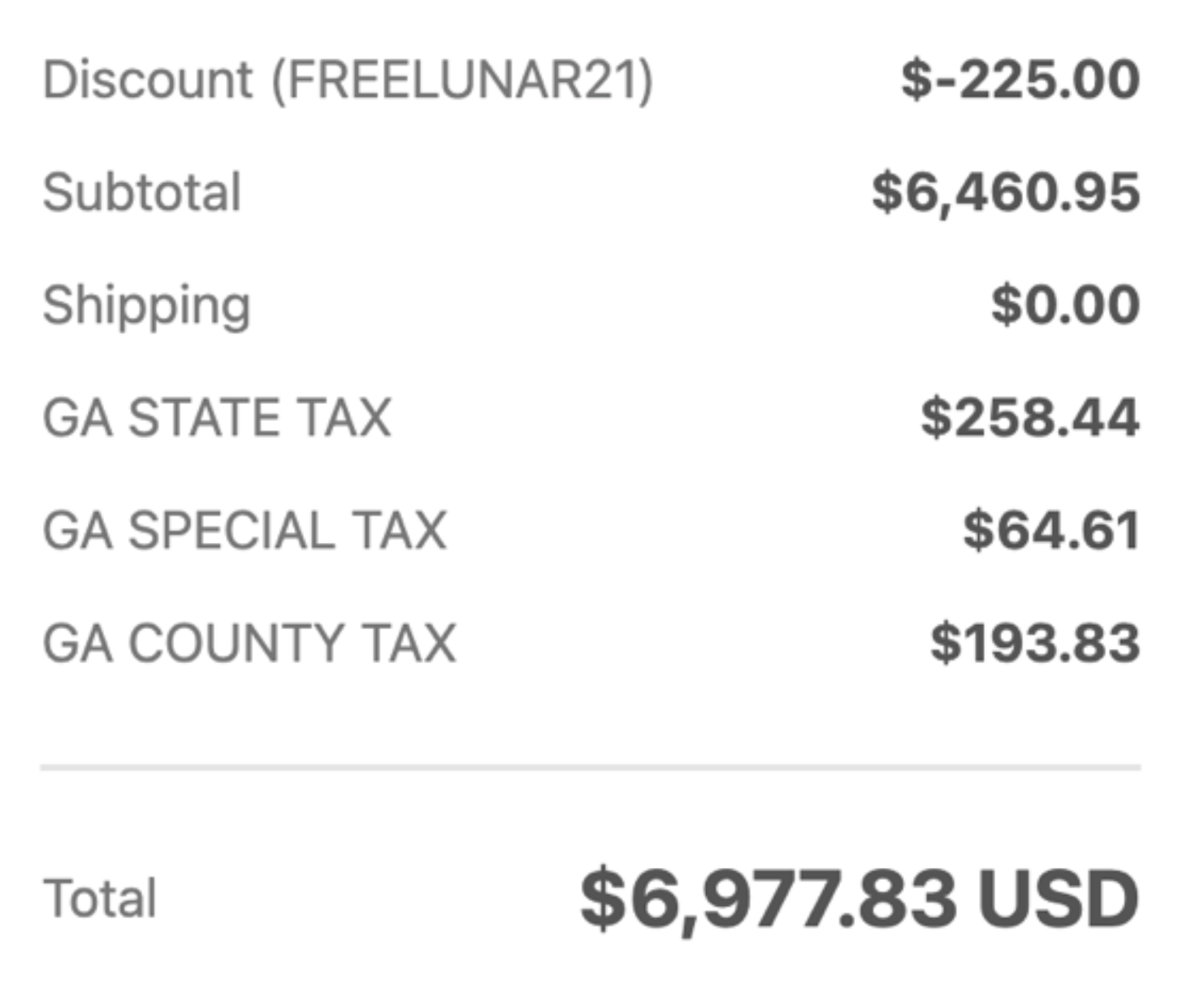Screen dimensions: 1204x1006
Task: Click the Shipping label
Action: tap(146, 306)
